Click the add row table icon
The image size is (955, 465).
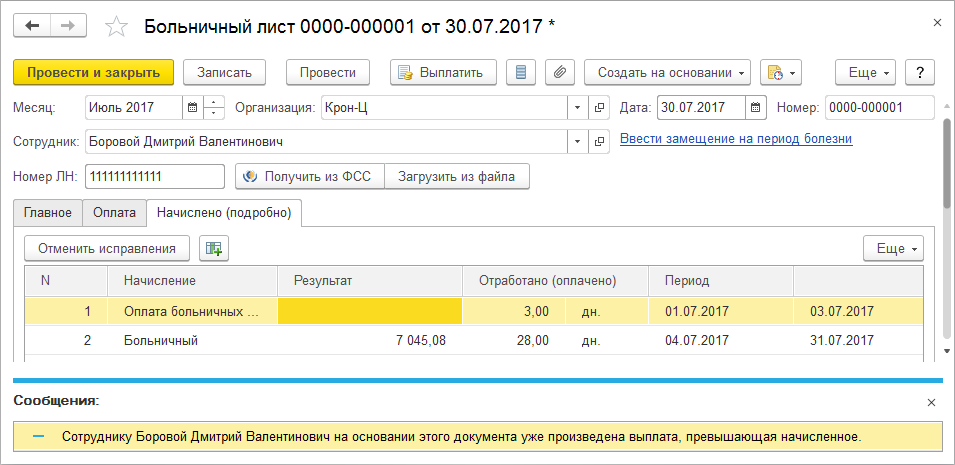point(213,248)
